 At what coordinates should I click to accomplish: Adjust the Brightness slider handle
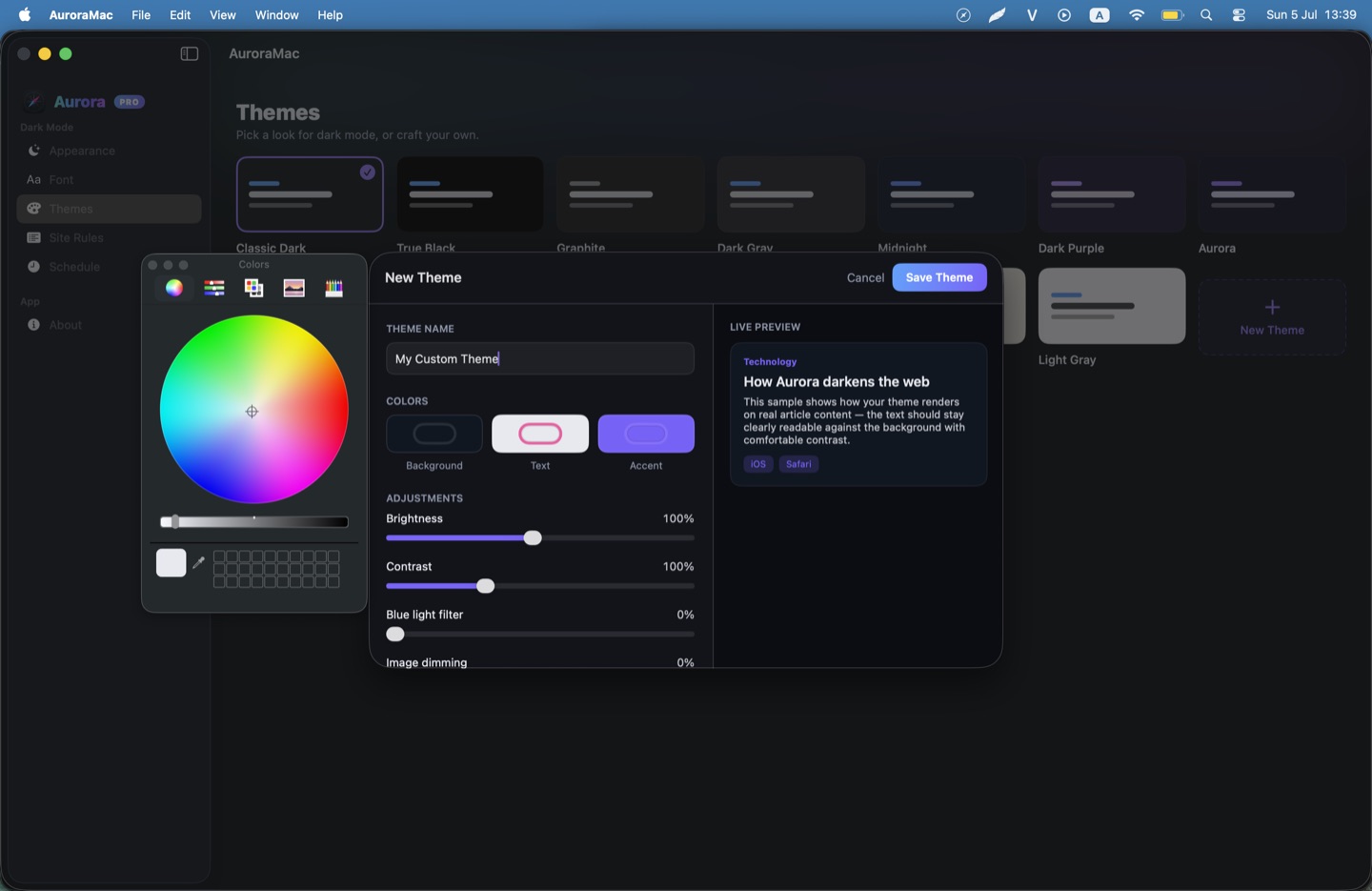533,538
